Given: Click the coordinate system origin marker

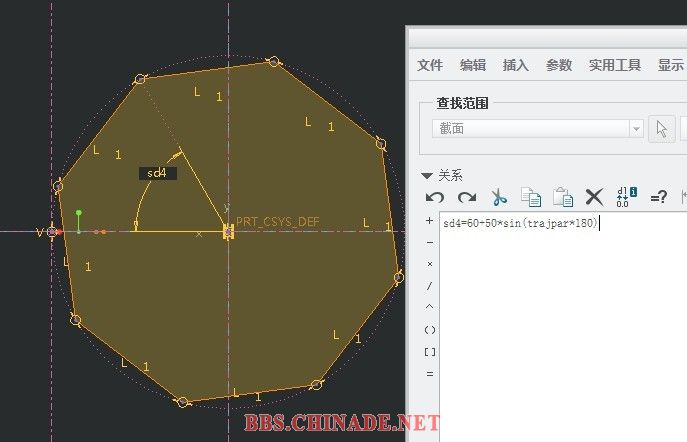Looking at the screenshot, I should (228, 231).
